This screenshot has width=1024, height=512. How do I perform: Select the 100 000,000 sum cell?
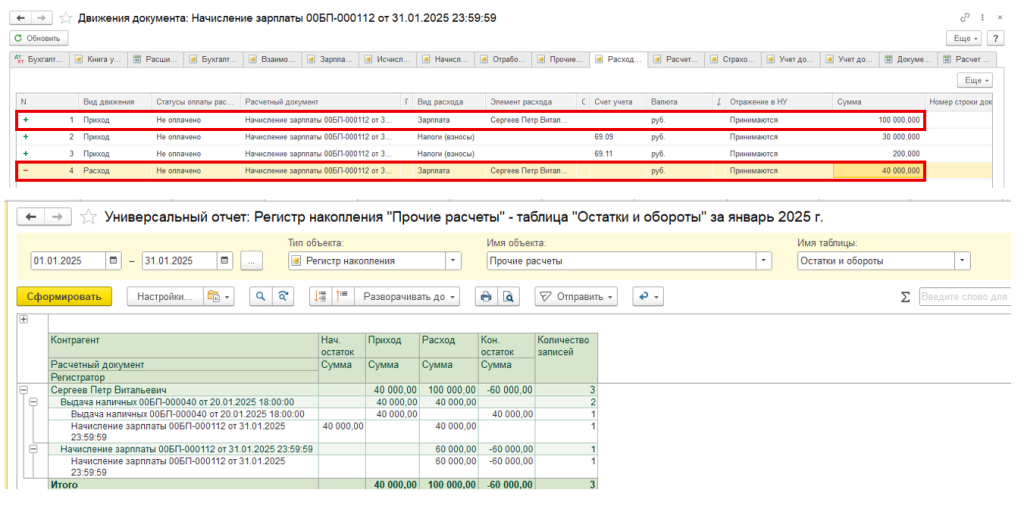879,120
